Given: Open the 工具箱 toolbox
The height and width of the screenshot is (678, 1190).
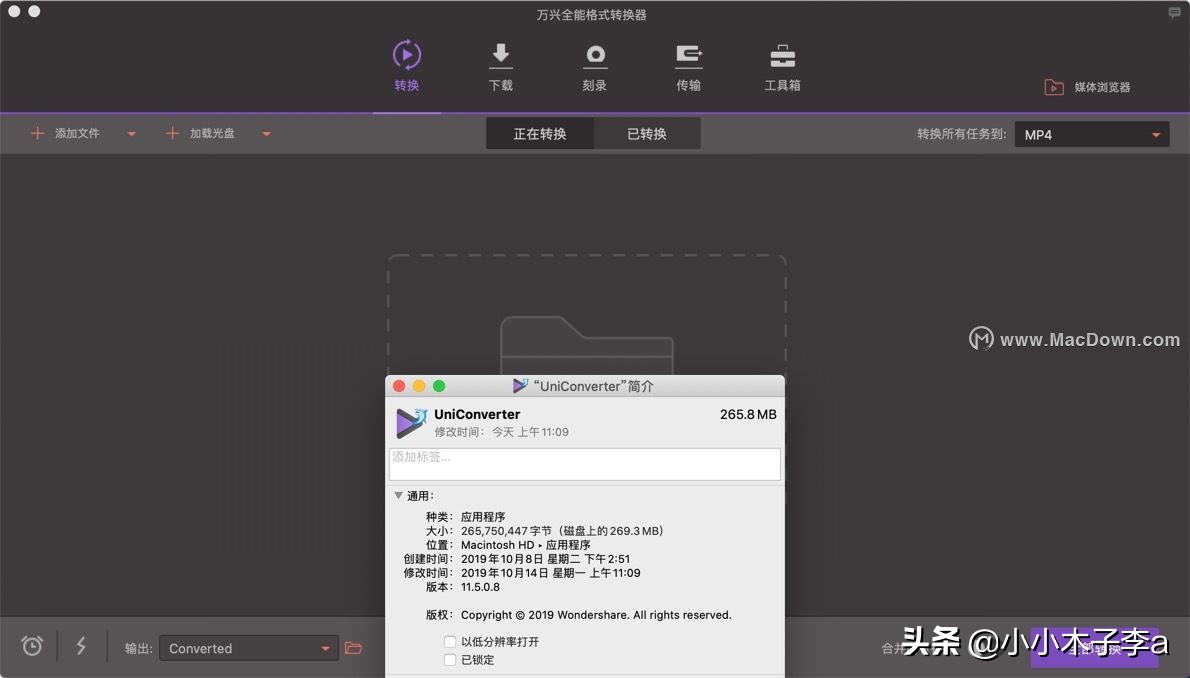Looking at the screenshot, I should pos(781,65).
